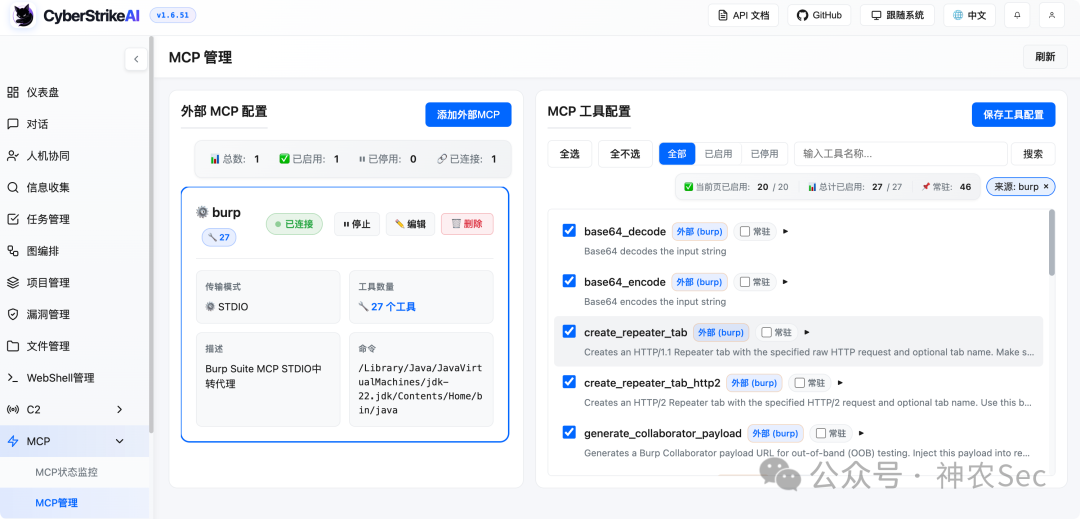
Task: Expand details arrow for create_repeater_tab
Action: pos(807,332)
